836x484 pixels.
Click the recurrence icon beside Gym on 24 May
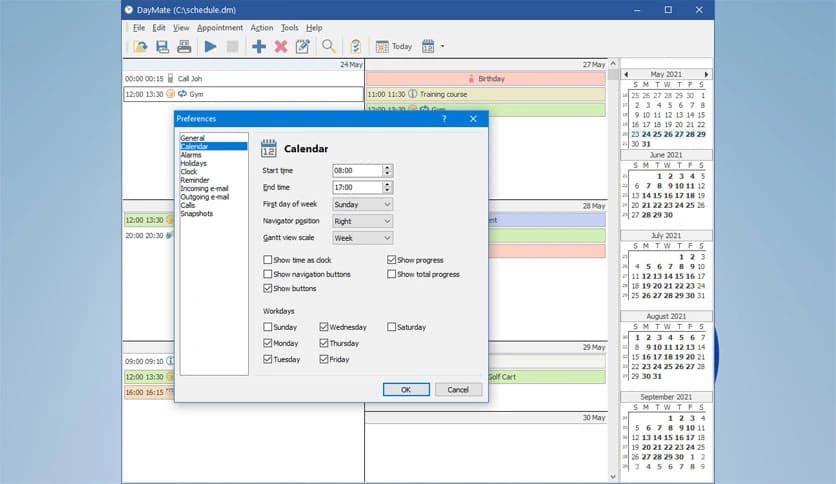coord(182,94)
